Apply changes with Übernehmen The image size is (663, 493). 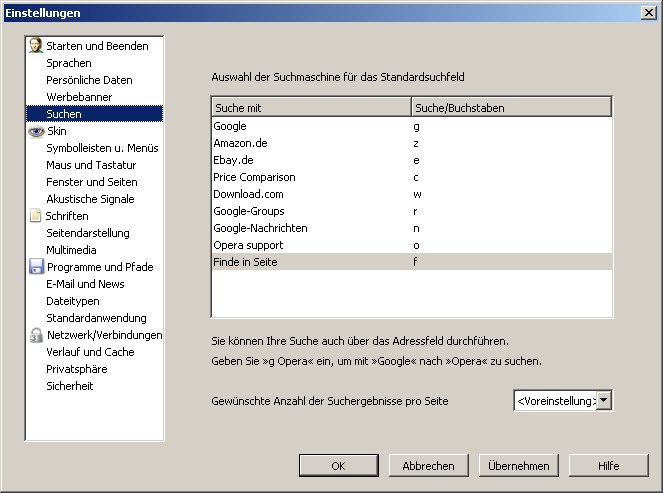coord(518,466)
